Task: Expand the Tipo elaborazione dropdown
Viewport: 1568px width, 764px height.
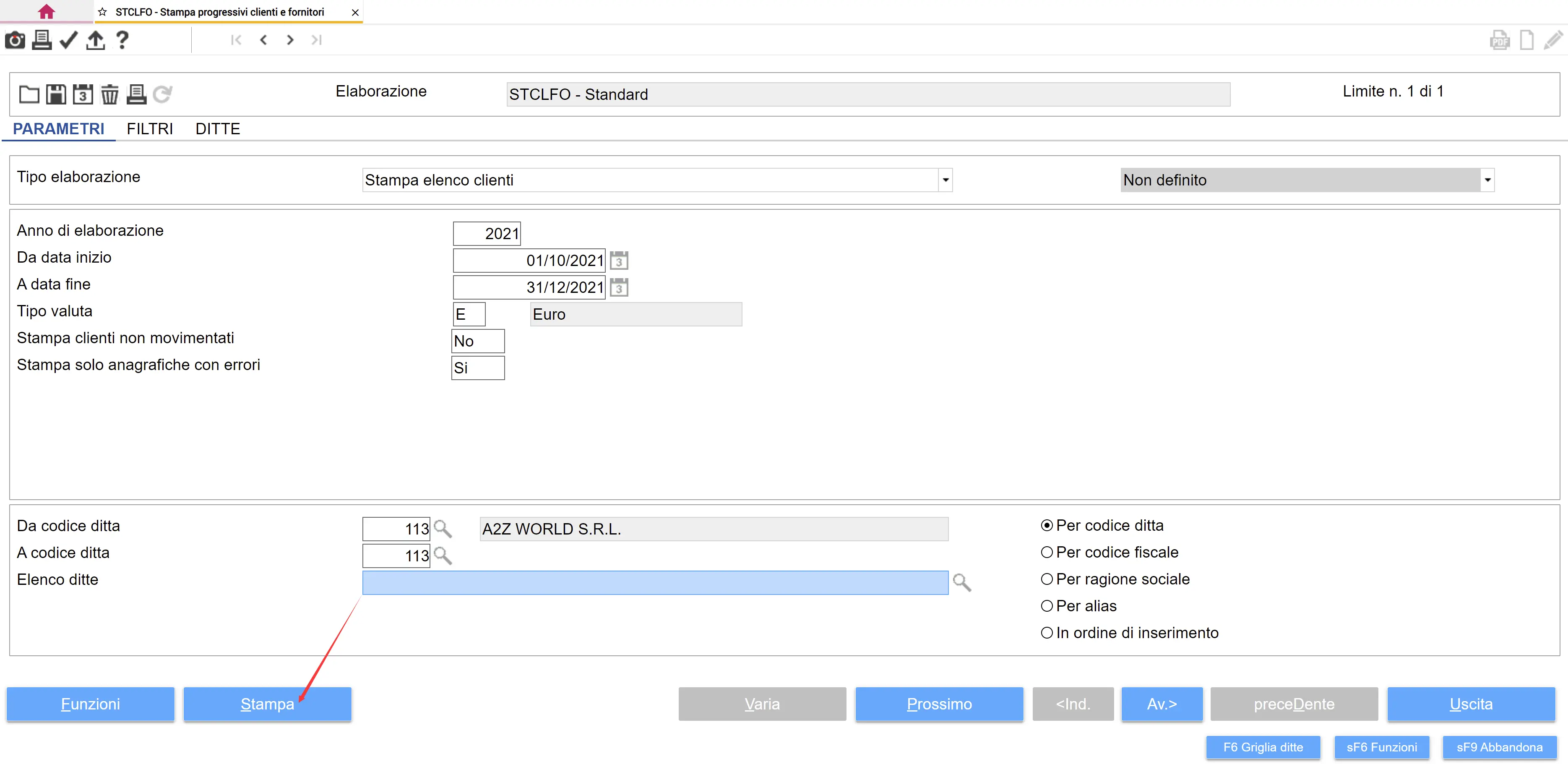Action: point(945,180)
